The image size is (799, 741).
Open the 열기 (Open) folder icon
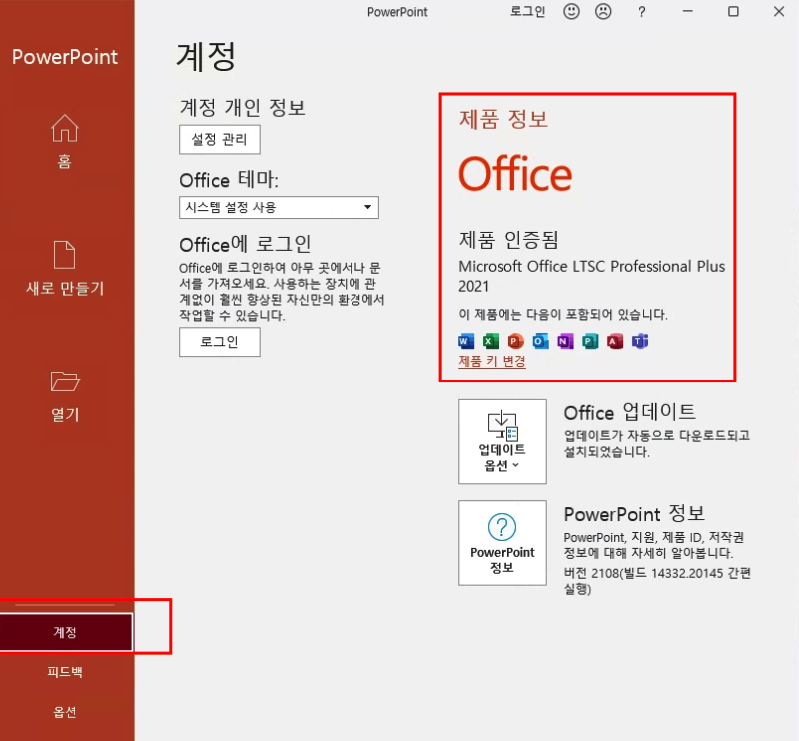pyautogui.click(x=65, y=381)
